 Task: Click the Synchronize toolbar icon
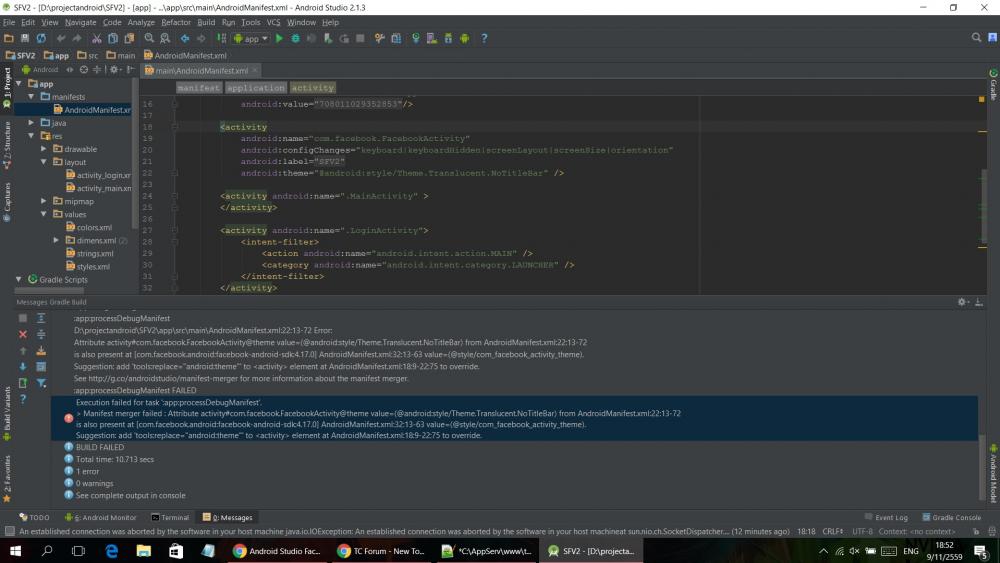pyautogui.click(x=41, y=38)
